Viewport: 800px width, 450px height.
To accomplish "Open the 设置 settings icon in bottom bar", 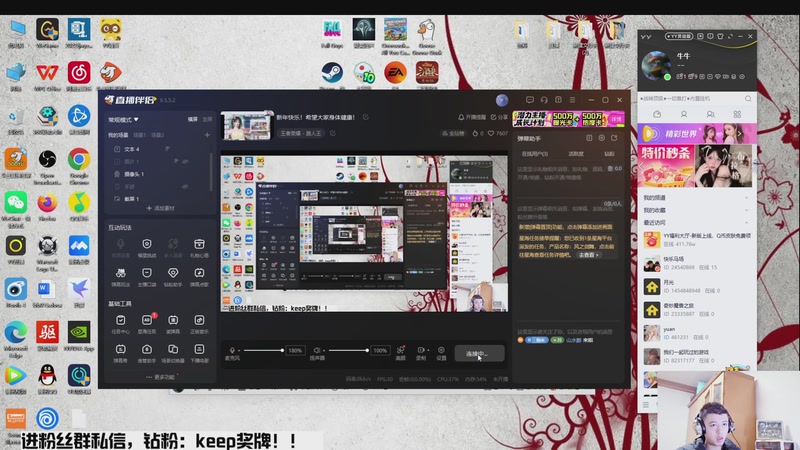I will click(441, 352).
